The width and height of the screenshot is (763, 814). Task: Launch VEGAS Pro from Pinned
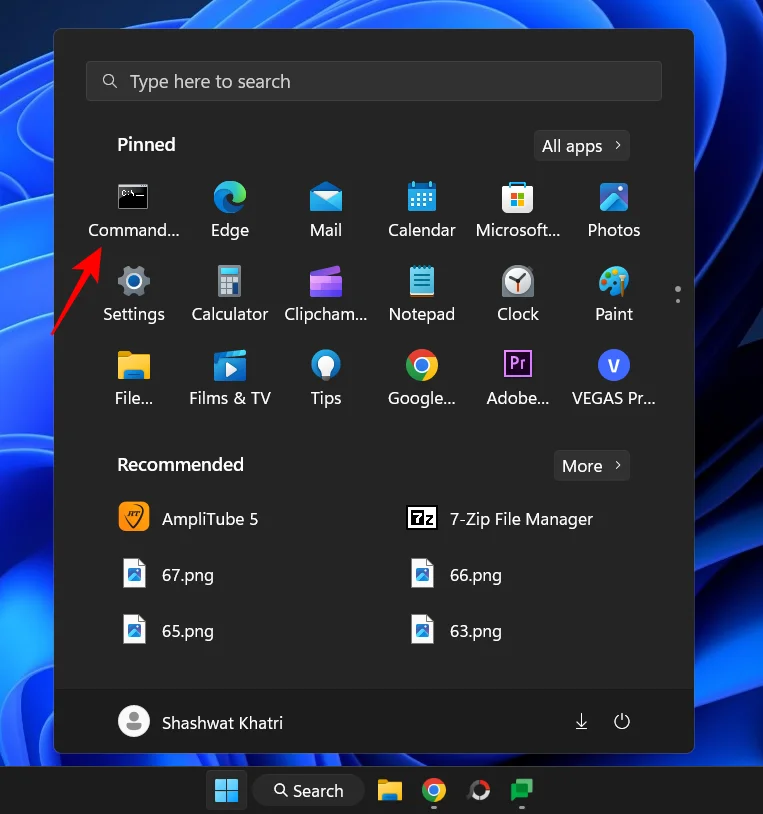pyautogui.click(x=614, y=378)
